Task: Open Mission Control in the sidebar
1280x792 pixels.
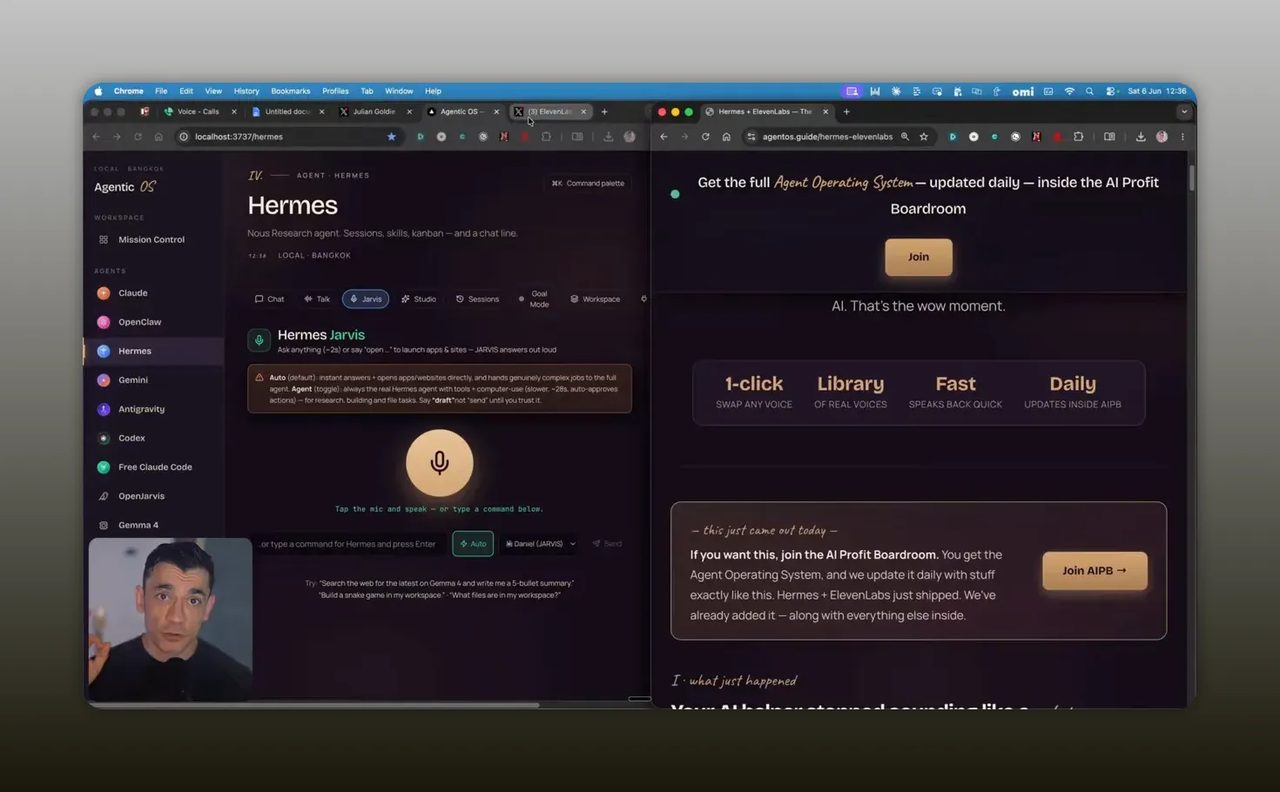Action: pos(151,240)
